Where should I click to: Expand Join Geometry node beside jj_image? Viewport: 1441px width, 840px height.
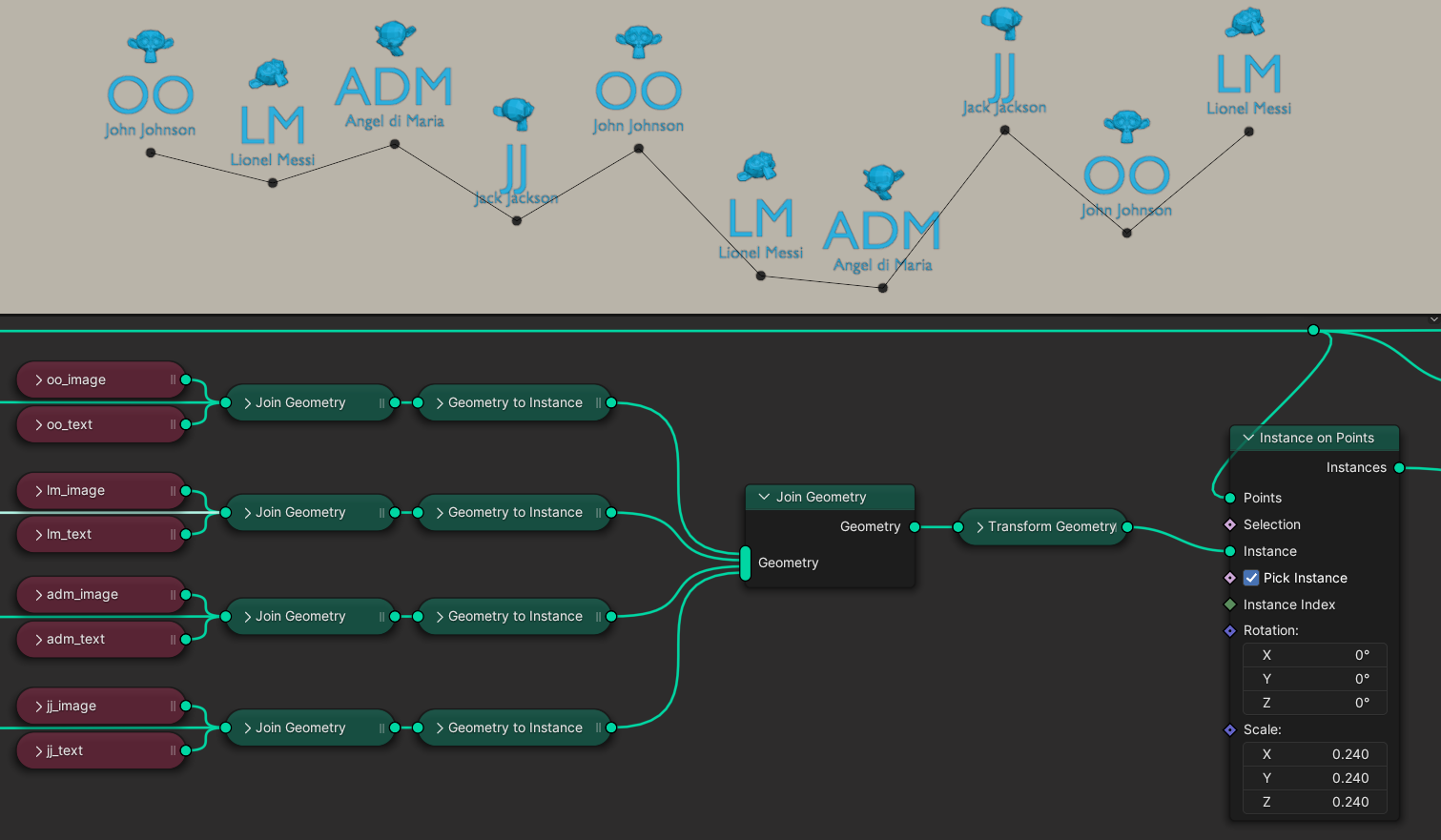coord(248,727)
